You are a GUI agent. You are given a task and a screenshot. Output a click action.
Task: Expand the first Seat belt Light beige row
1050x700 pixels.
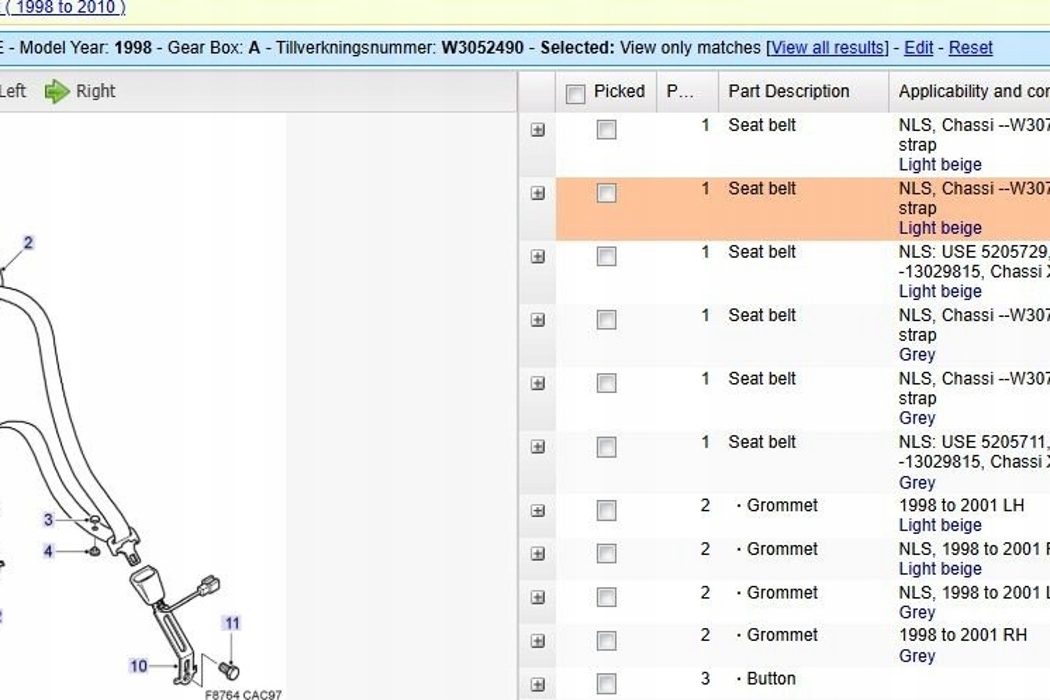click(538, 130)
